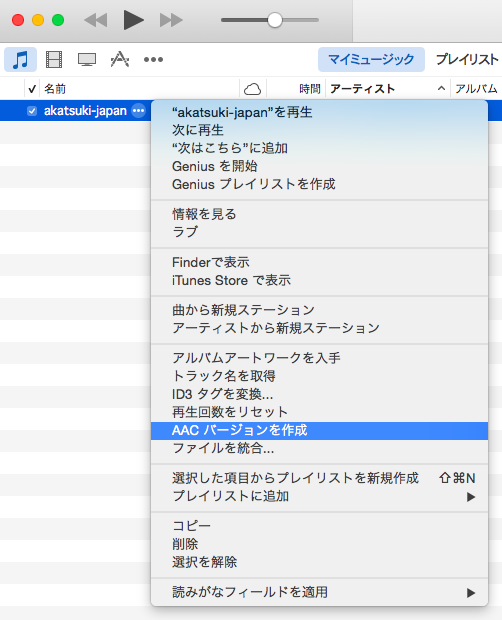Click the Play button
The width and height of the screenshot is (502, 620).
pyautogui.click(x=134, y=20)
